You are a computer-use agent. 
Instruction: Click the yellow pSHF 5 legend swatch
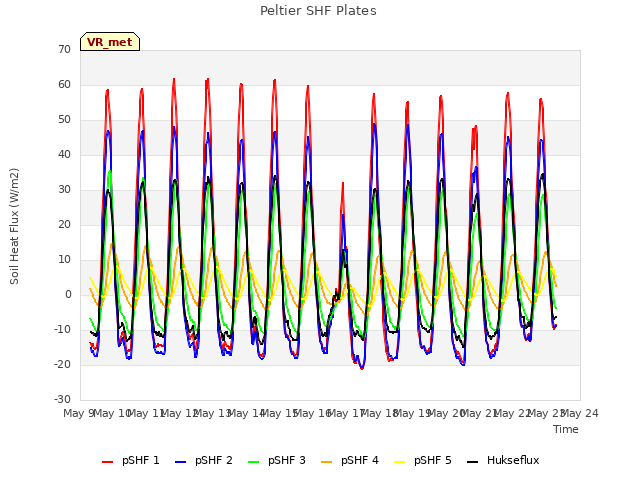click(400, 462)
